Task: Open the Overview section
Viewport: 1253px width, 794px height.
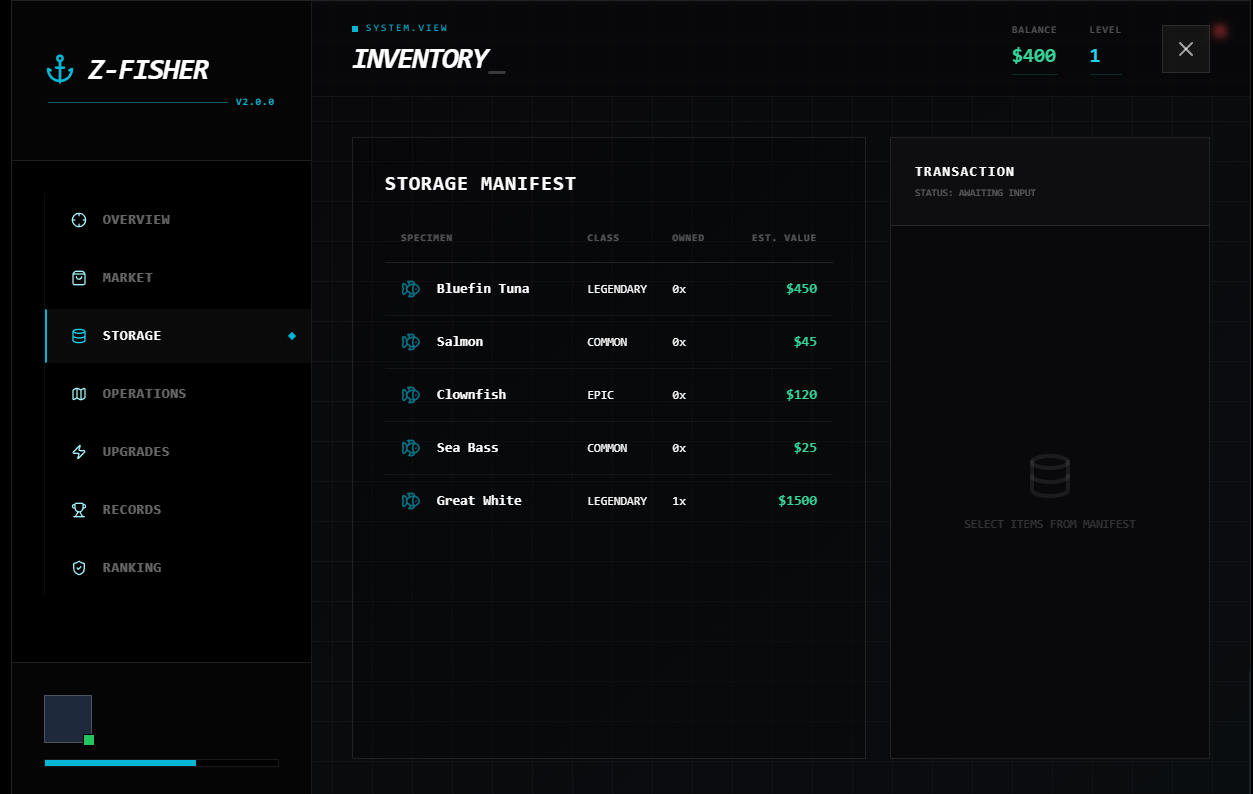Action: (178, 220)
